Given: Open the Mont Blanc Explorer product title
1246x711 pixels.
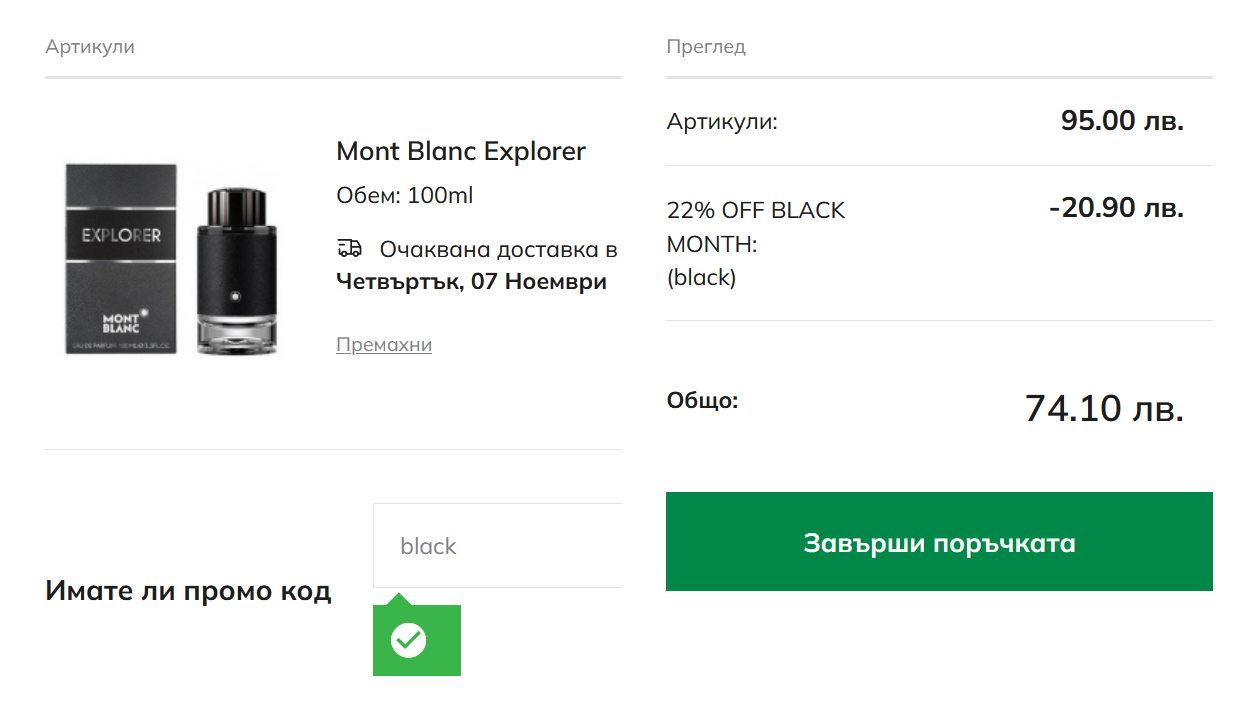Looking at the screenshot, I should 461,151.
